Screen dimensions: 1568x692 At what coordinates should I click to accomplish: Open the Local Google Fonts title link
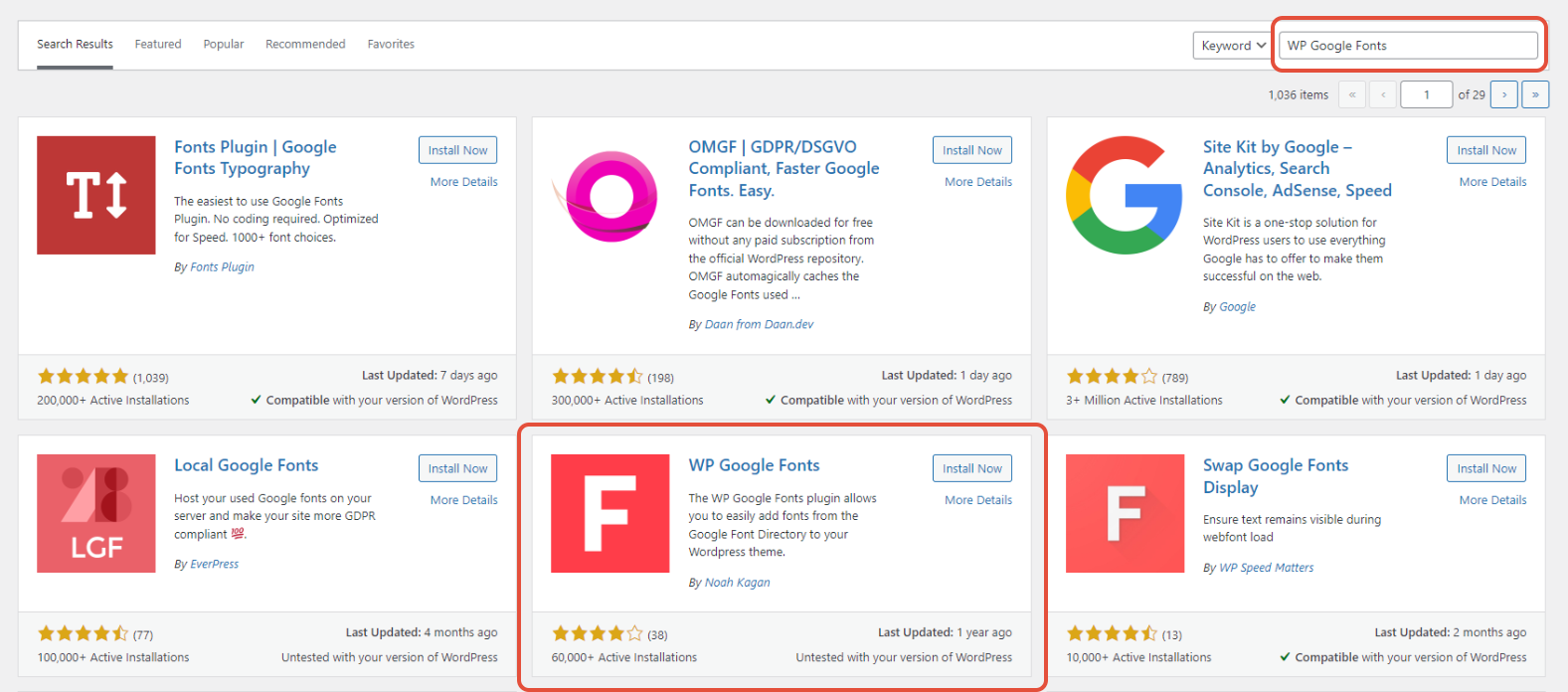tap(247, 465)
